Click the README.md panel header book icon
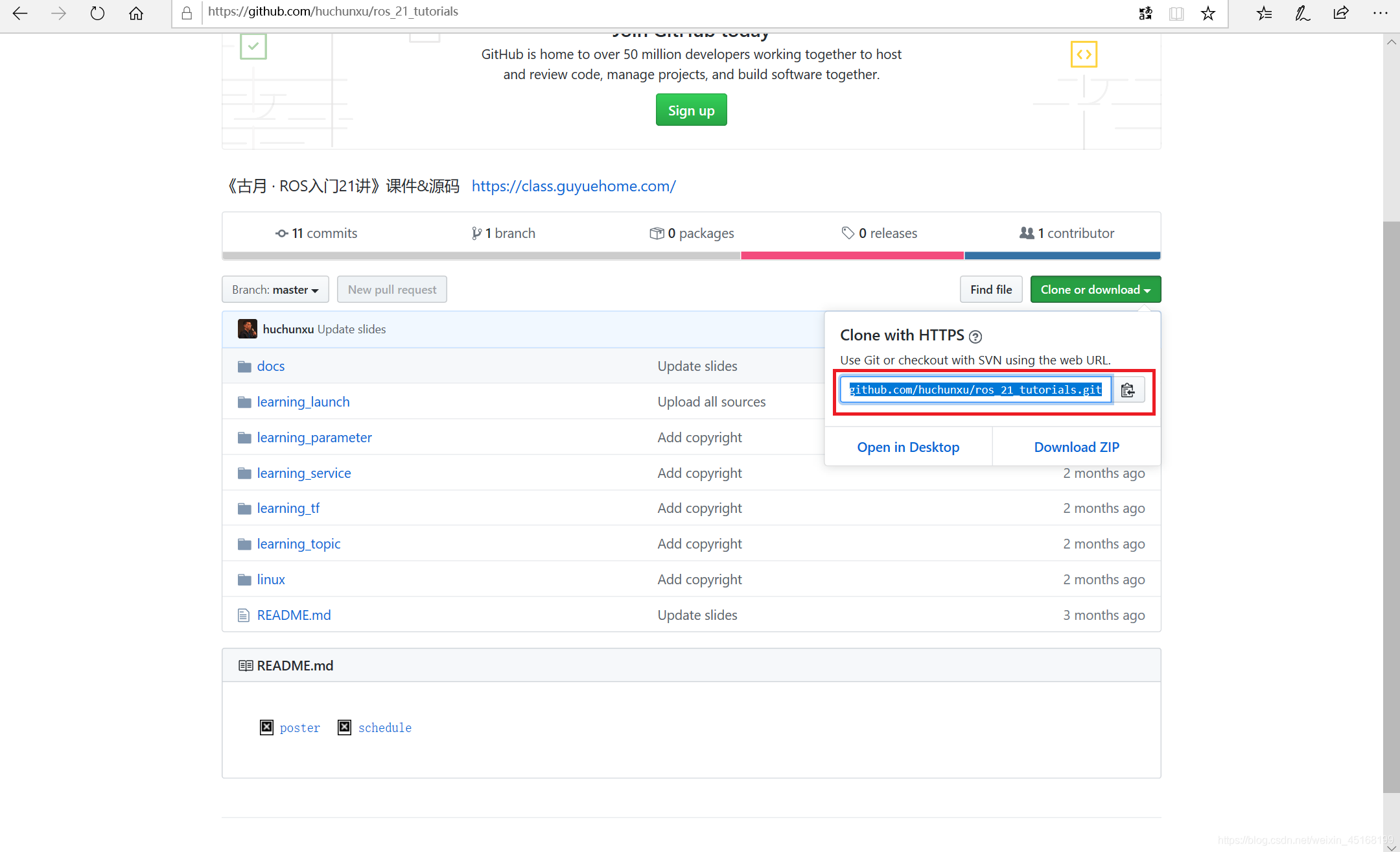Image resolution: width=1400 pixels, height=852 pixels. coord(246,666)
